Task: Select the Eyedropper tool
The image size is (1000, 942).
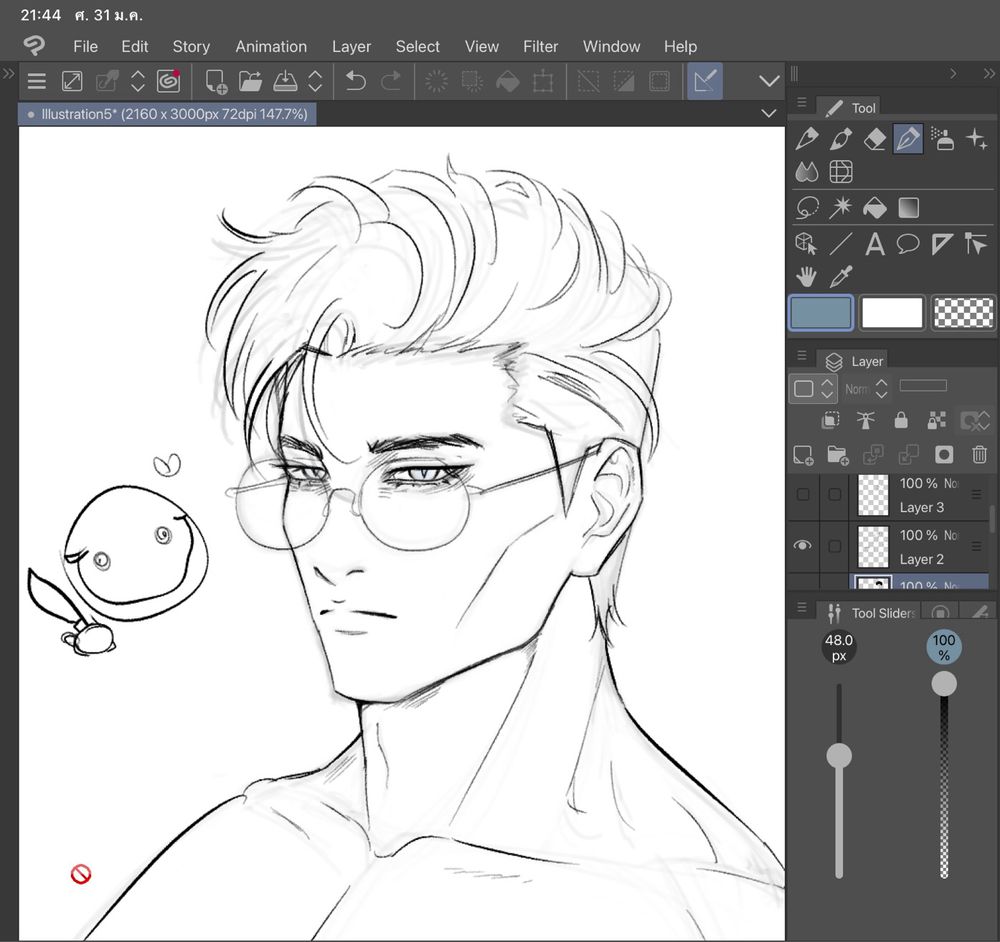Action: pos(841,277)
